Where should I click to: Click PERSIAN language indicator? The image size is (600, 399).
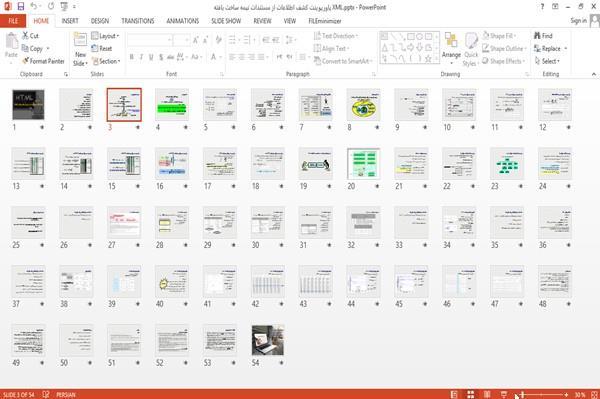tap(66, 394)
